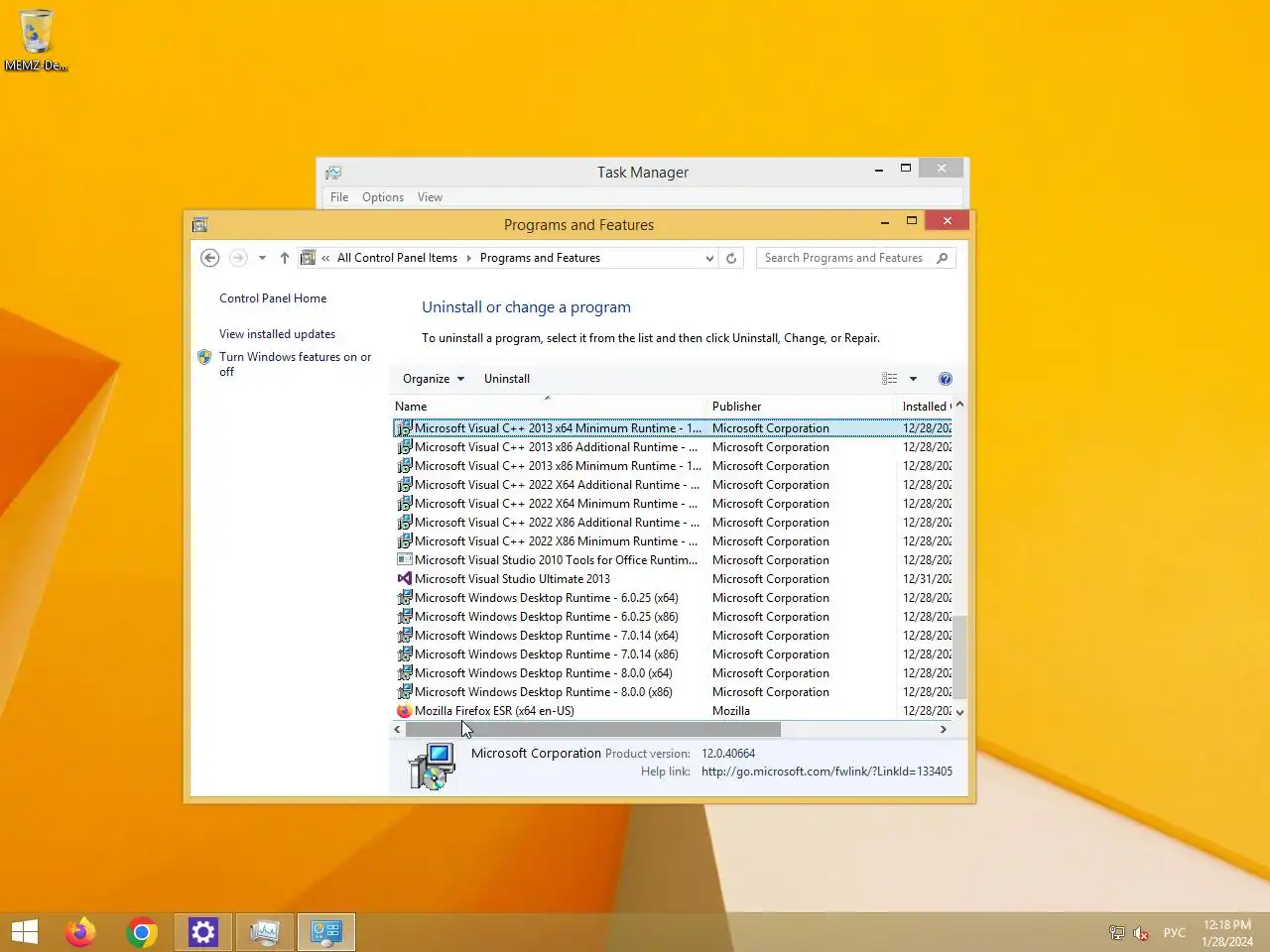This screenshot has height=952, width=1270.
Task: Open the gear Settings taskbar icon
Action: [x=203, y=932]
